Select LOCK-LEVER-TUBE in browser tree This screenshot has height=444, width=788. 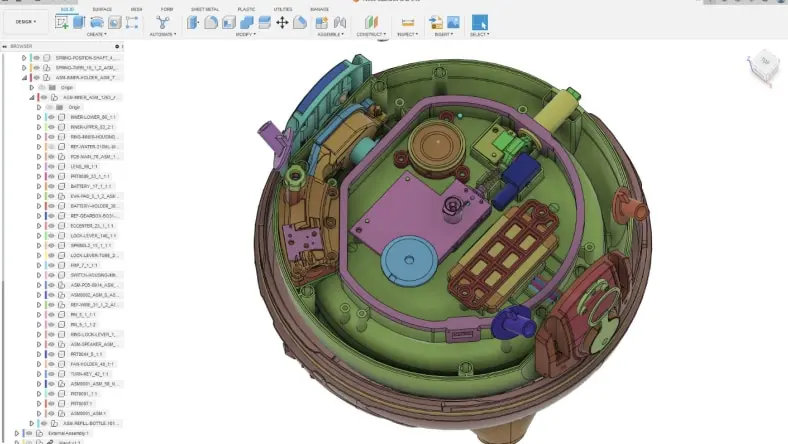tap(93, 255)
